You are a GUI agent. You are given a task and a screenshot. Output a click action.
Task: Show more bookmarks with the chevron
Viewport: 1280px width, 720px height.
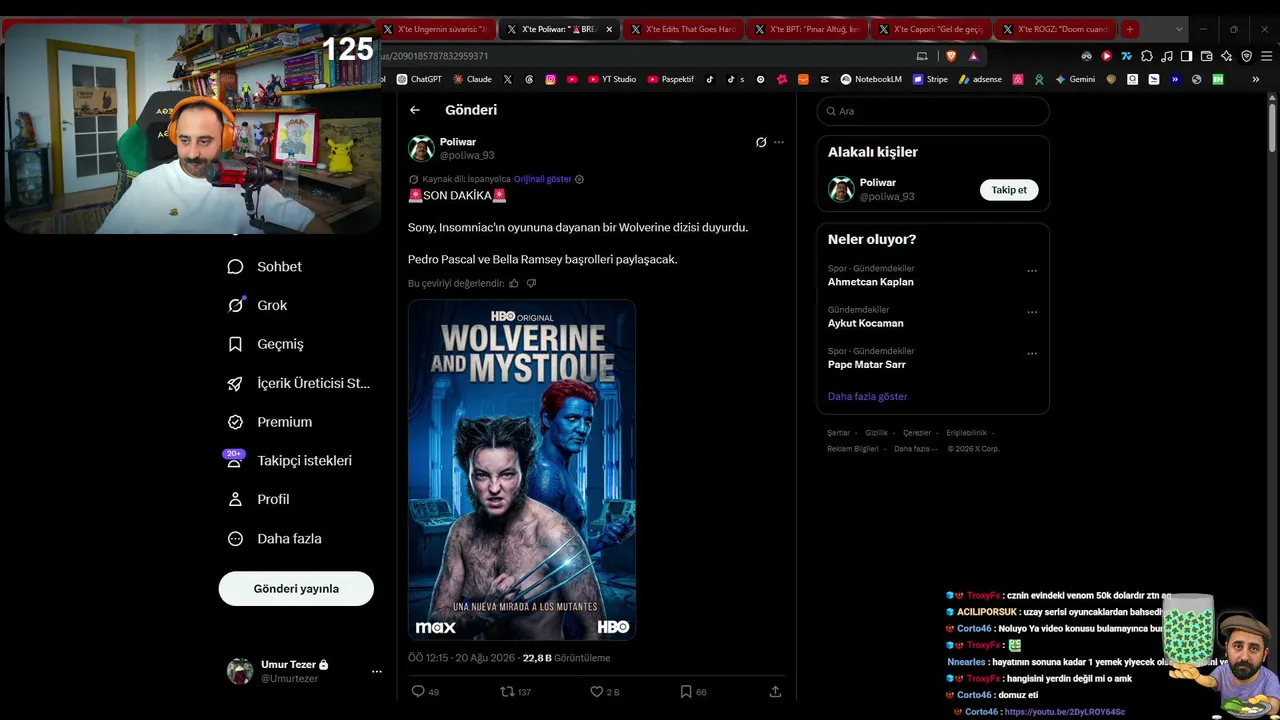coord(1256,79)
